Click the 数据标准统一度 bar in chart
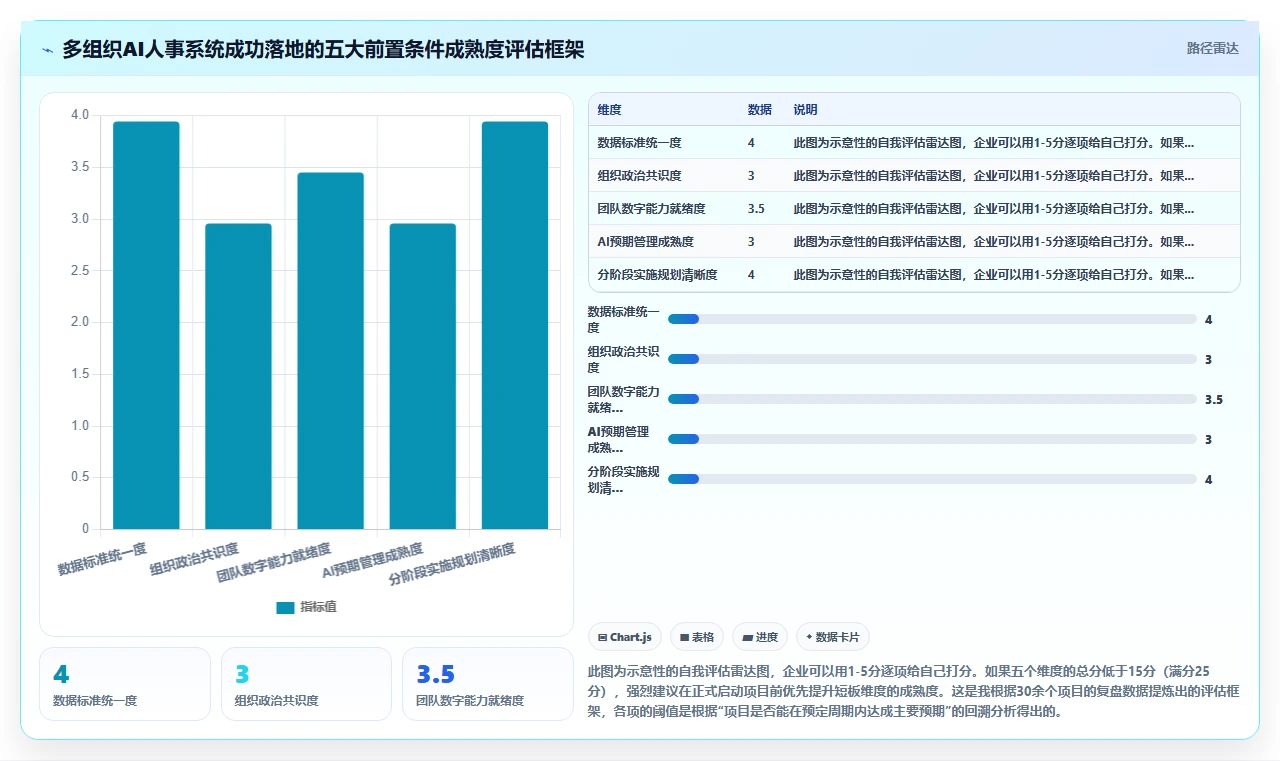1280x761 pixels. pyautogui.click(x=146, y=325)
